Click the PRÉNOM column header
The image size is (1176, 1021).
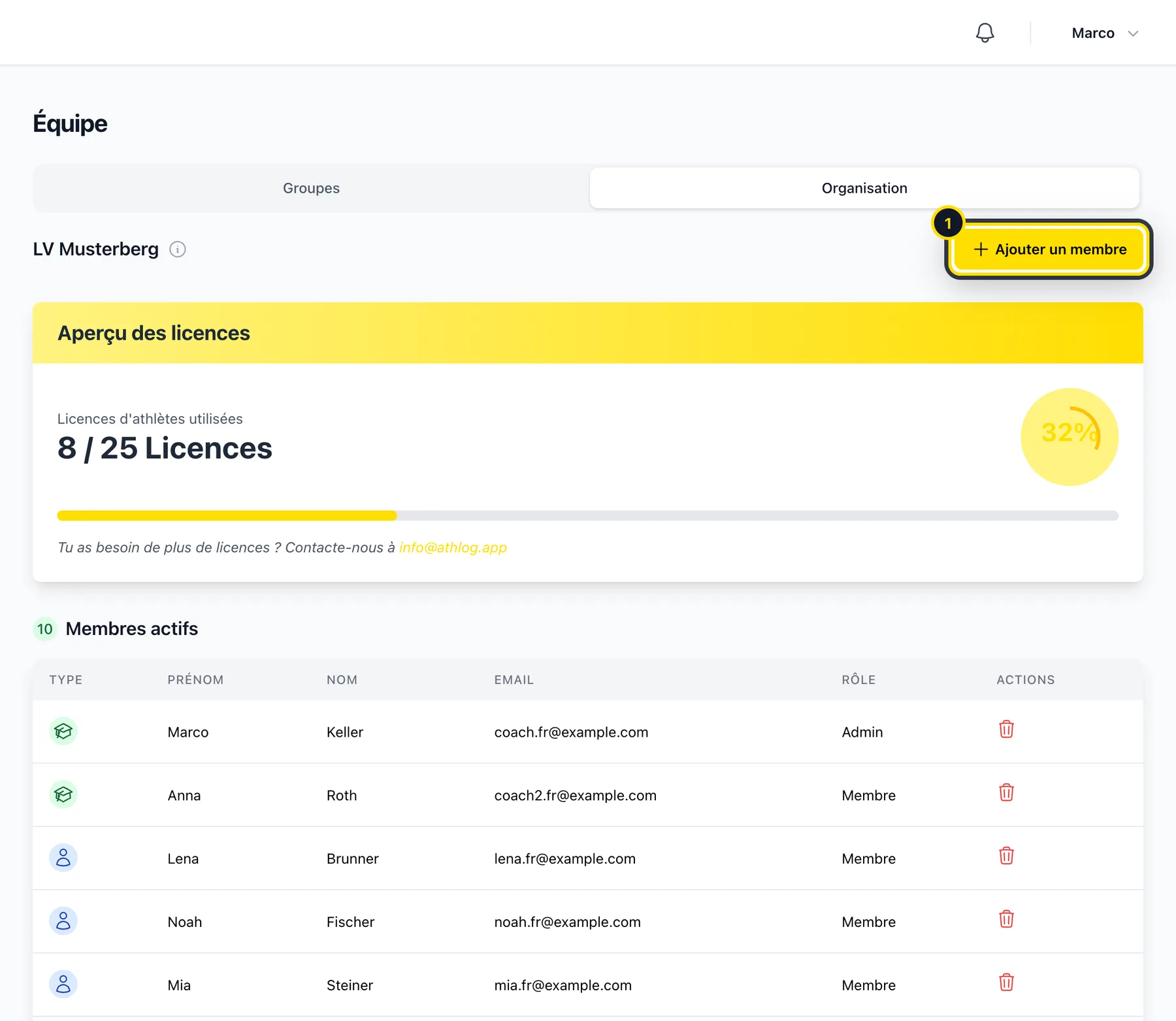pos(195,679)
